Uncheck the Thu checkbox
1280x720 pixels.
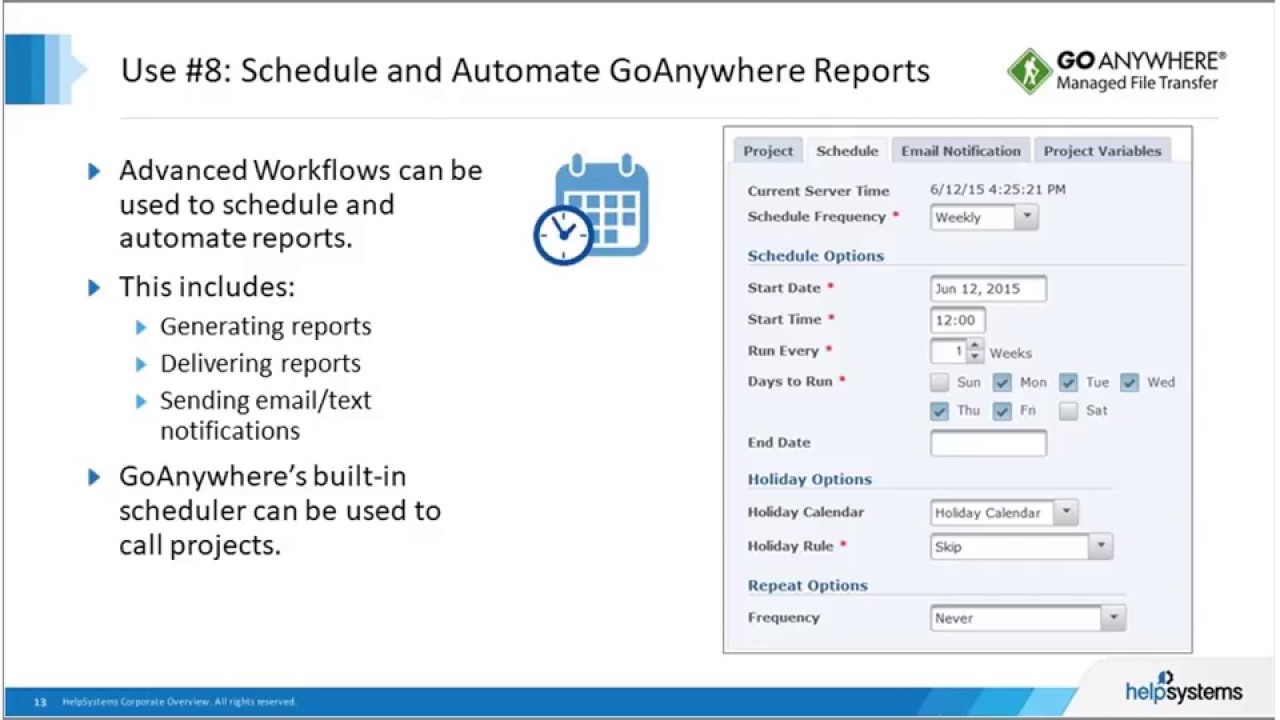pos(939,410)
